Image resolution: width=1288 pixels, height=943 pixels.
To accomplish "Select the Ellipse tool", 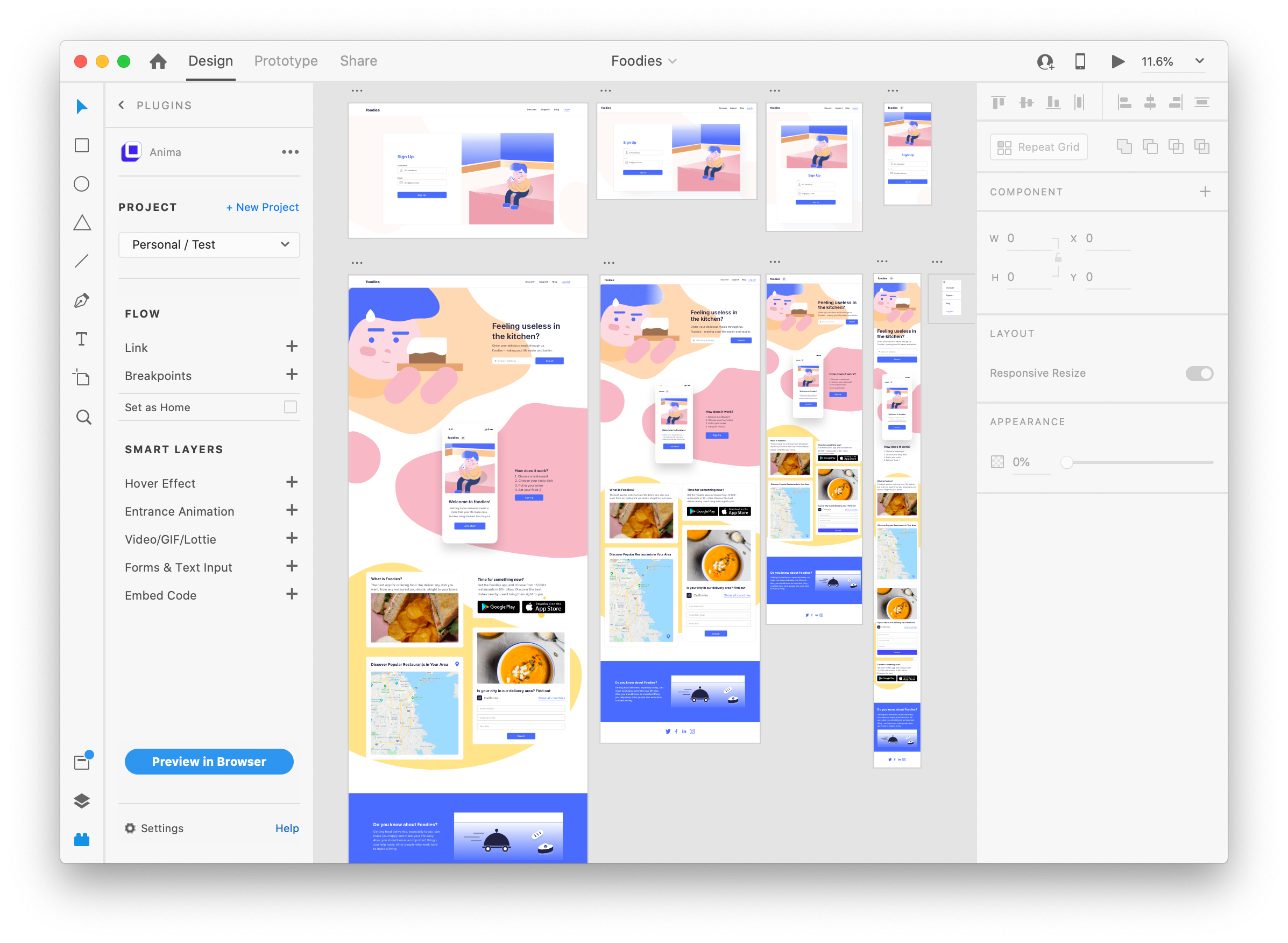I will (x=82, y=184).
